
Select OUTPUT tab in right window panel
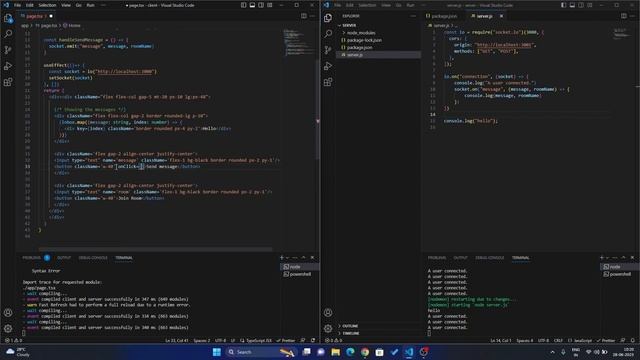460,258
